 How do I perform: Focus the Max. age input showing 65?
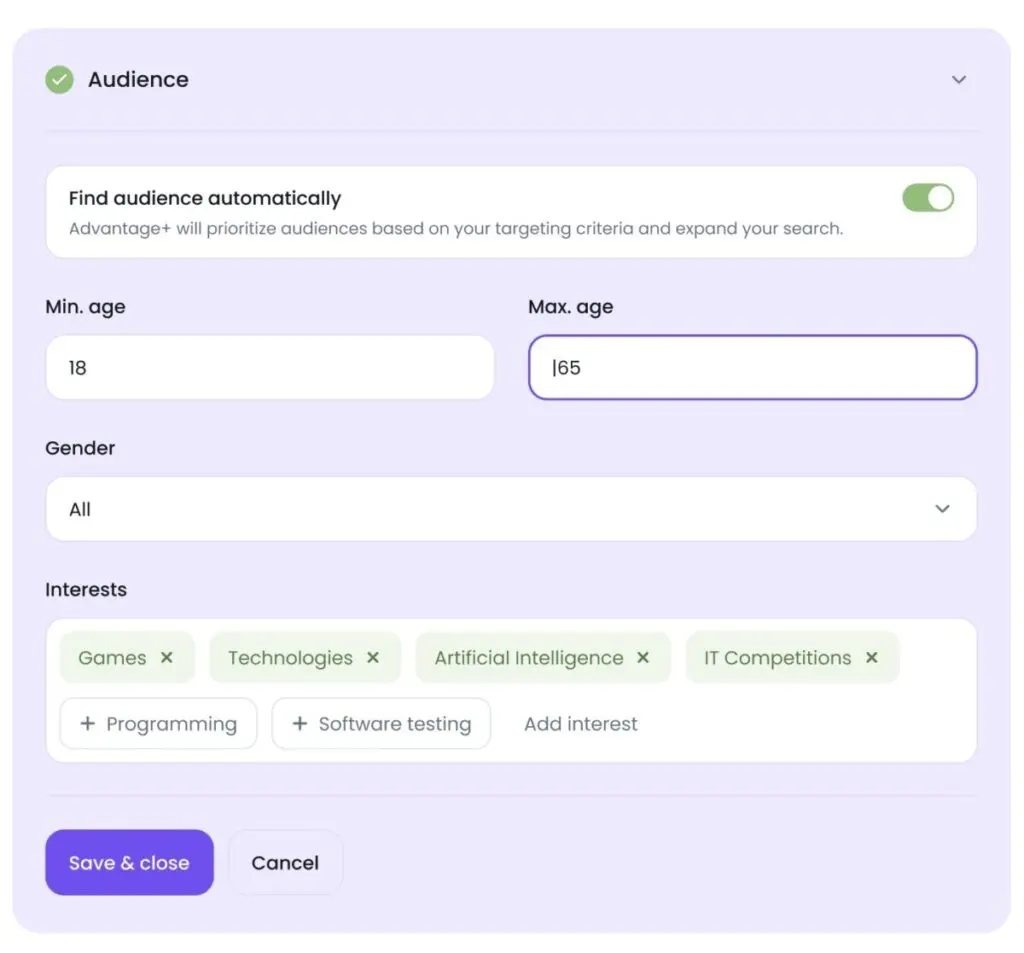[752, 367]
